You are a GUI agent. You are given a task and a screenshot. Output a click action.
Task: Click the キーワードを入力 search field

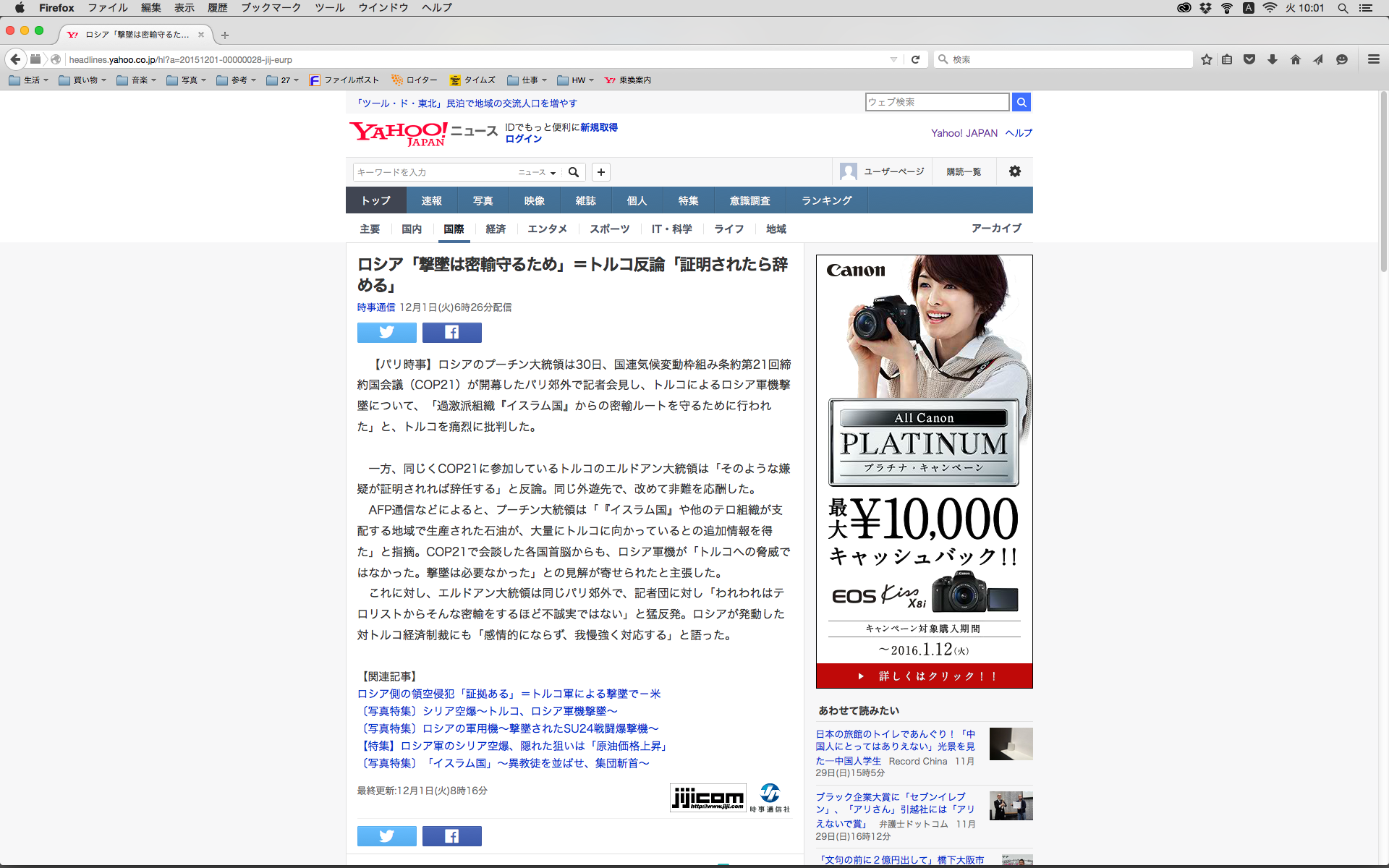pyautogui.click(x=434, y=172)
